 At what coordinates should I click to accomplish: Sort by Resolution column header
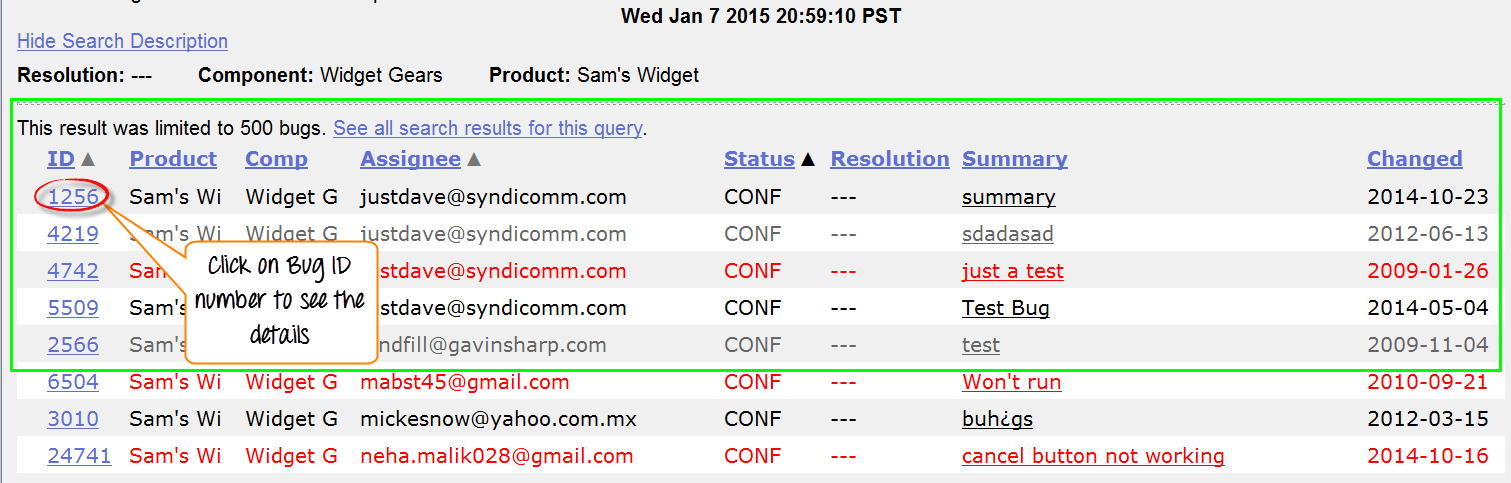pos(889,159)
